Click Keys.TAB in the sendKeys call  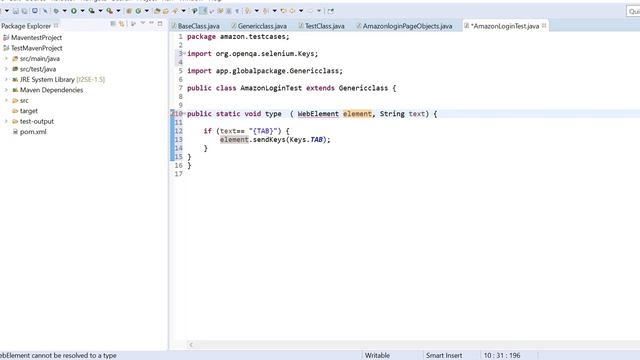(x=306, y=140)
